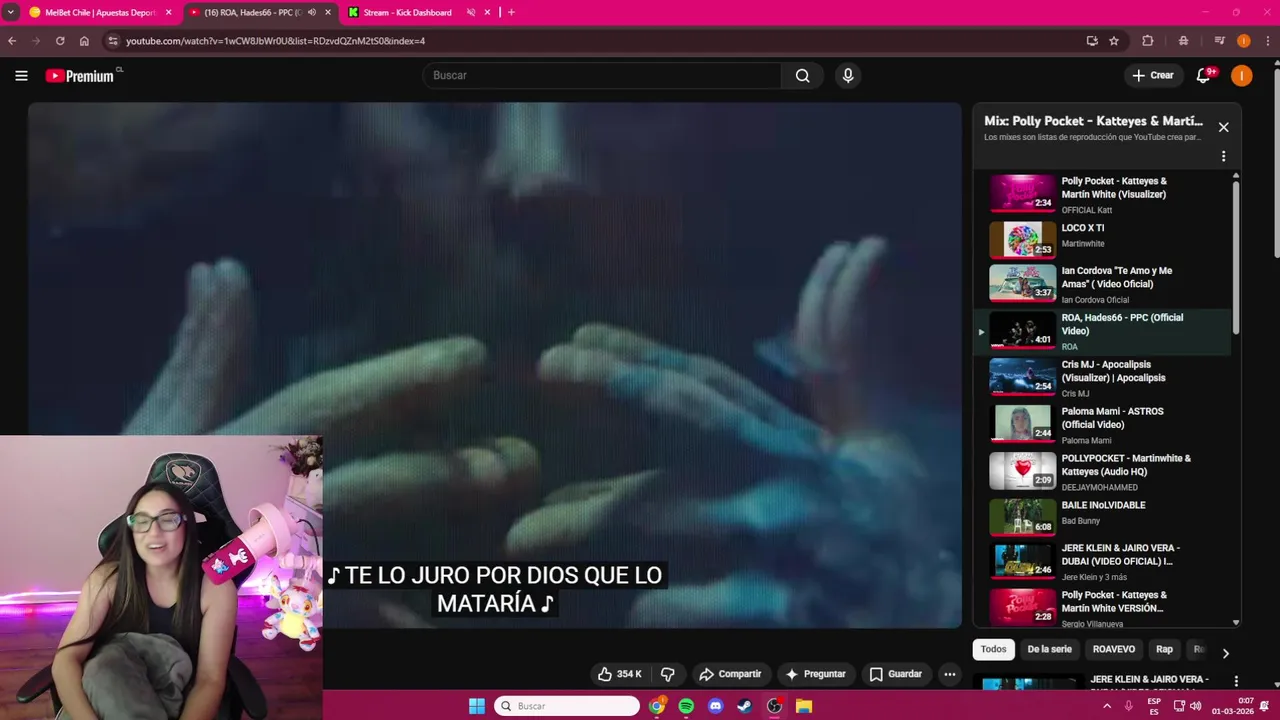This screenshot has width=1280, height=720.
Task: Like the video showing 354 K
Action: click(x=620, y=674)
